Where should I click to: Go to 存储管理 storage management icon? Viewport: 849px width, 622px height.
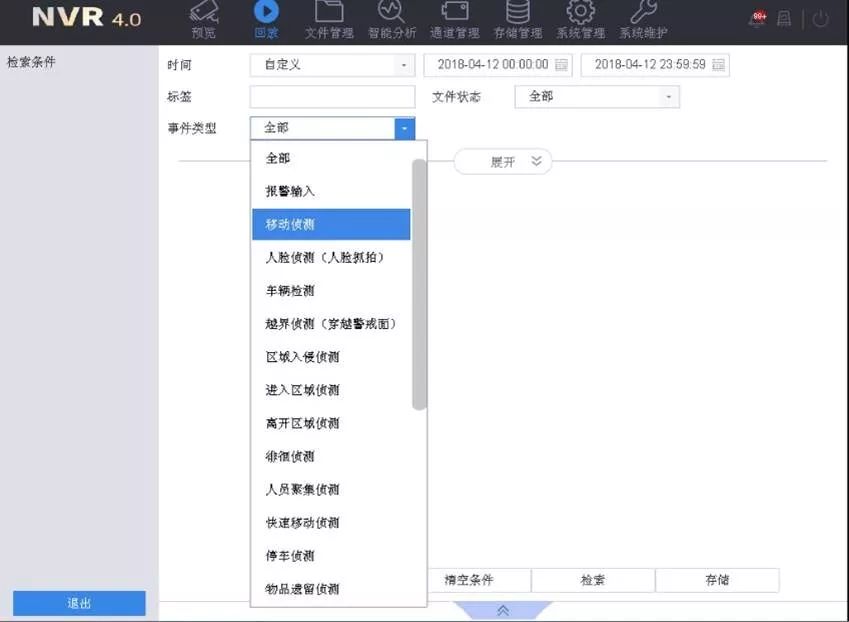tap(518, 14)
